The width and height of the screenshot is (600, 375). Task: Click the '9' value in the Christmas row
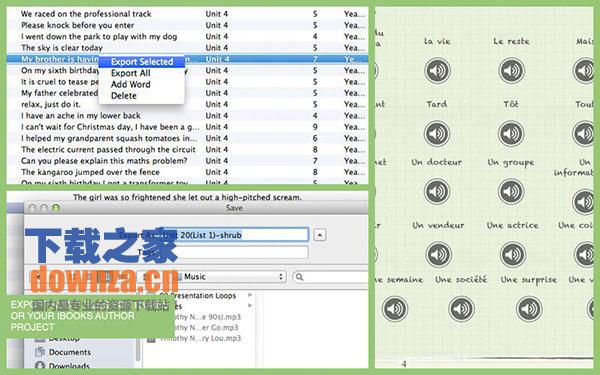click(315, 127)
